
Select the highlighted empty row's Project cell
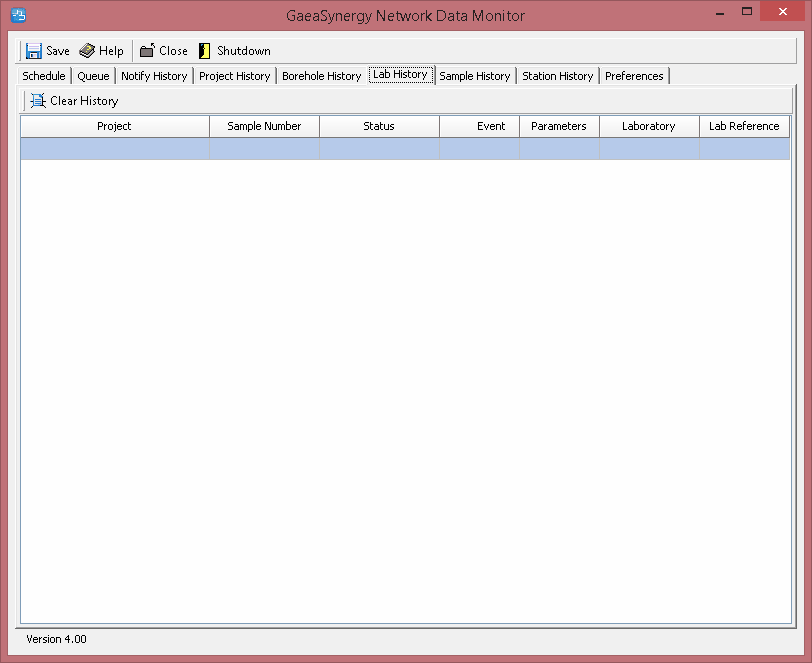(x=114, y=149)
